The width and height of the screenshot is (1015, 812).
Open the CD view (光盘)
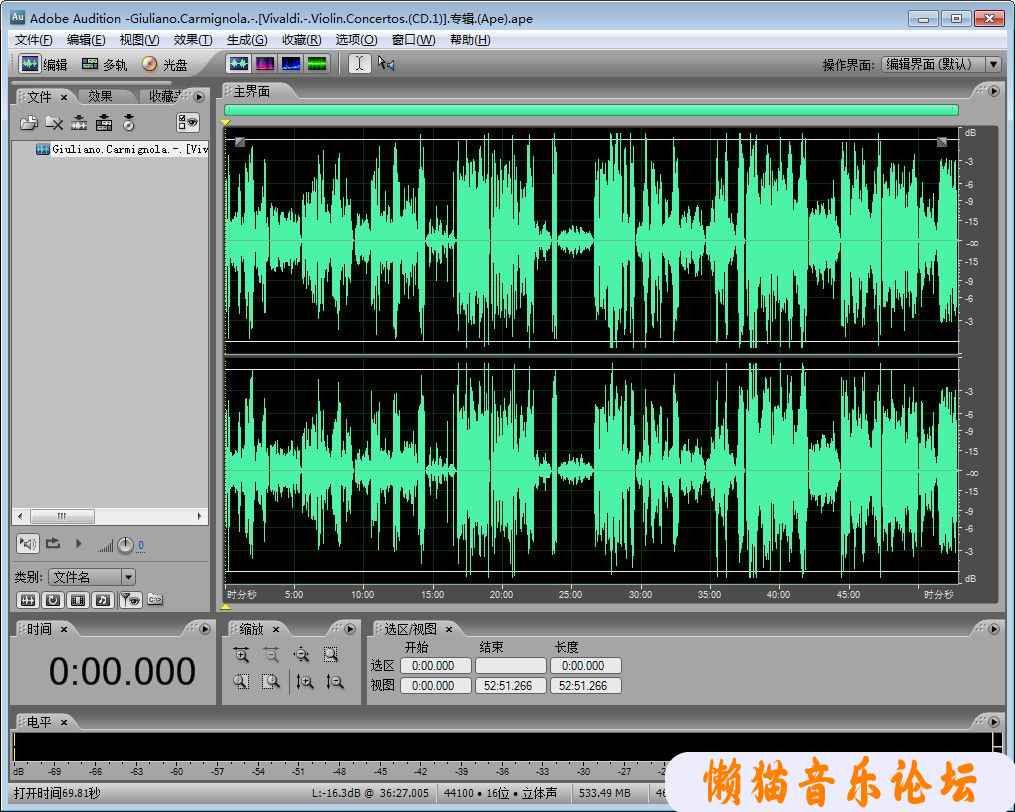coord(164,64)
